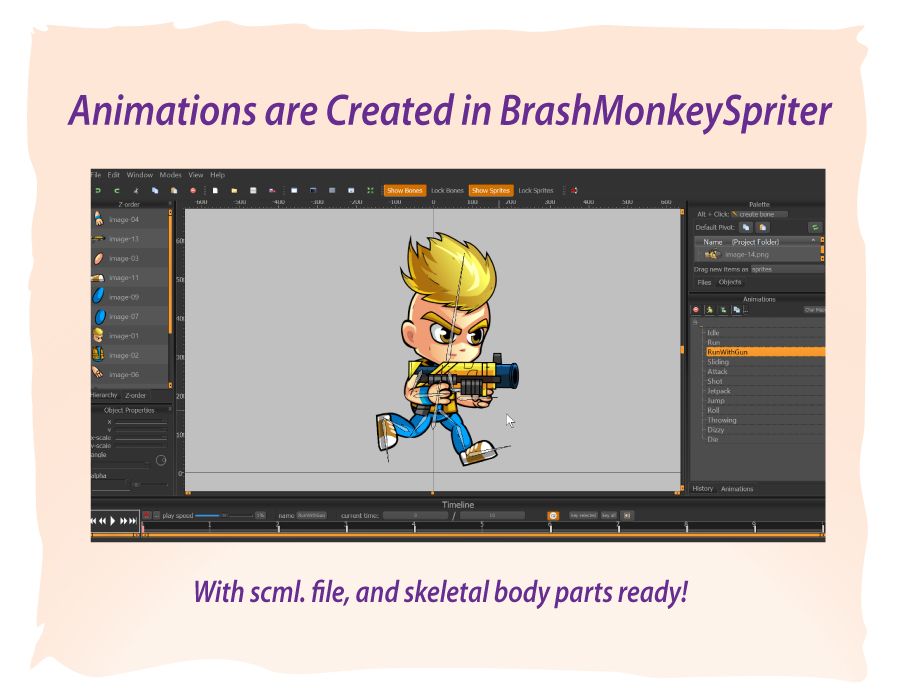900x700 pixels.
Task: Open the Window menu
Action: 139,175
